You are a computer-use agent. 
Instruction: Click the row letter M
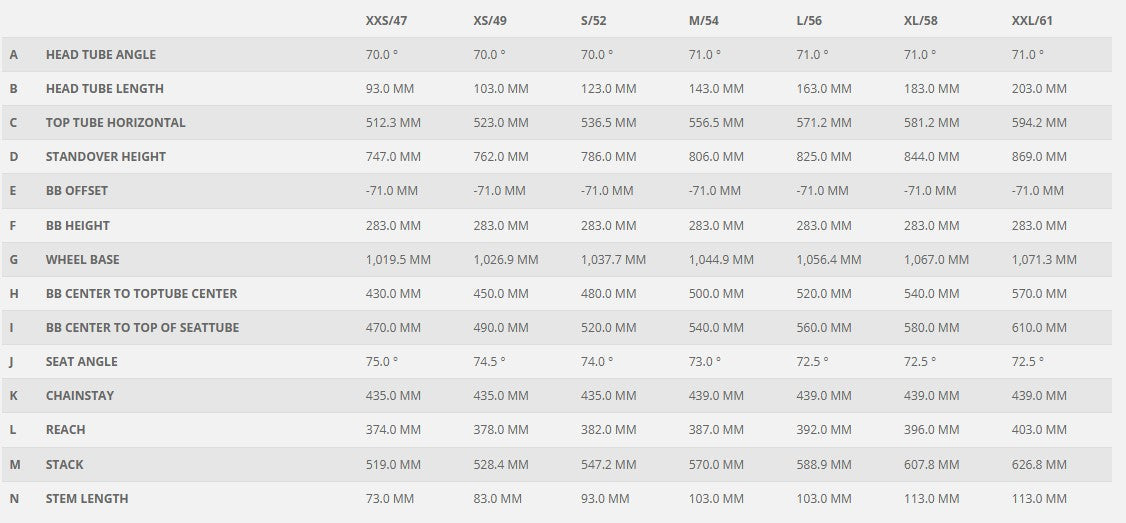[x=14, y=465]
